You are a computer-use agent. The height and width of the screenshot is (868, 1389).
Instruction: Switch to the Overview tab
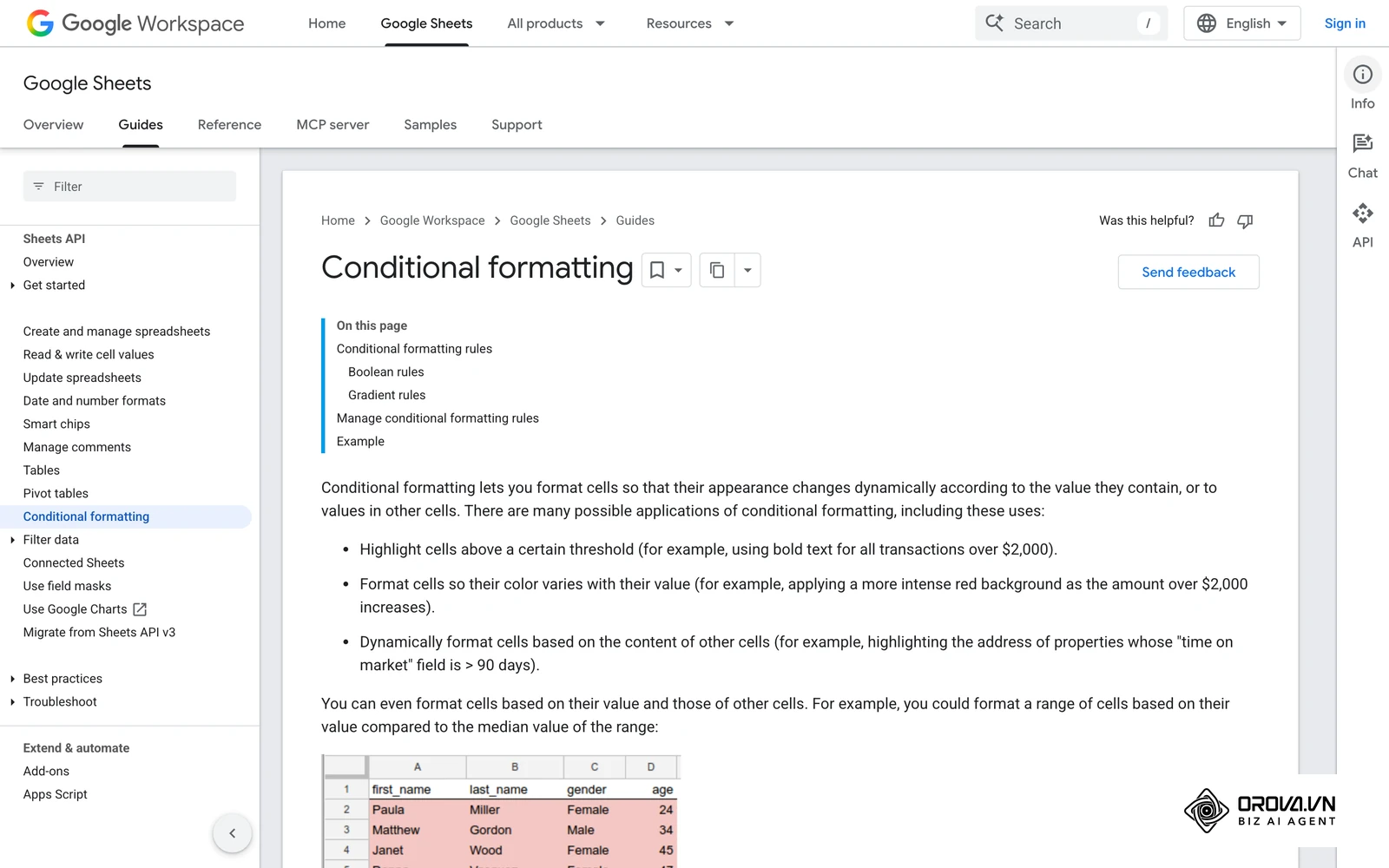click(x=54, y=125)
